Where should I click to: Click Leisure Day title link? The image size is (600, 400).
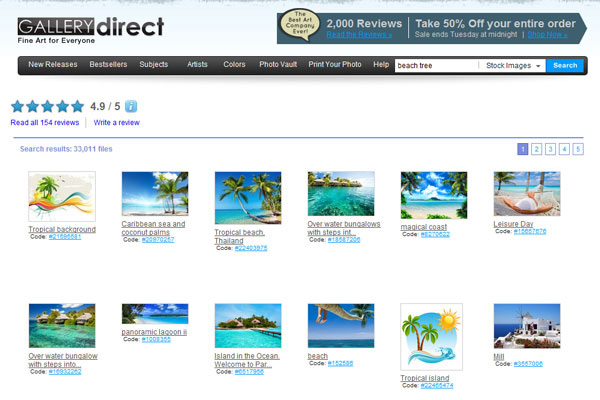tap(513, 224)
